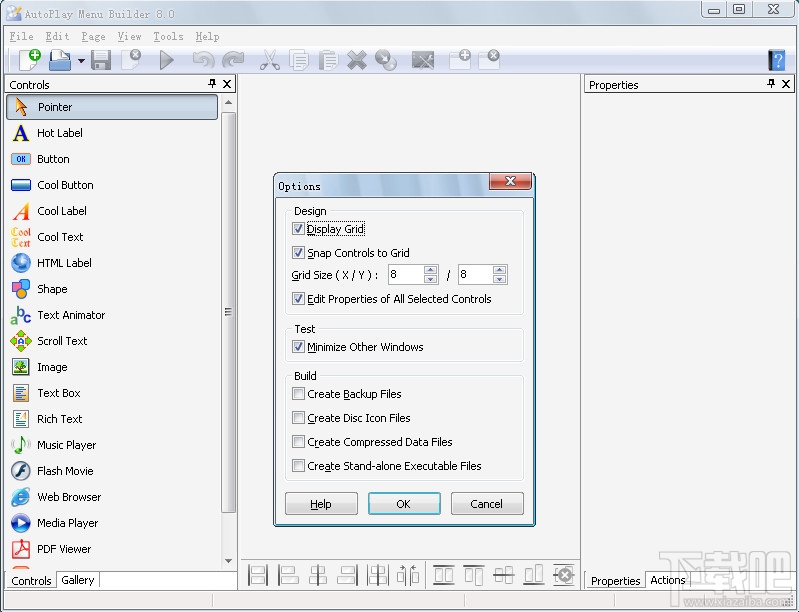
Task: Click the Paste clipboard icon
Action: coord(328,60)
